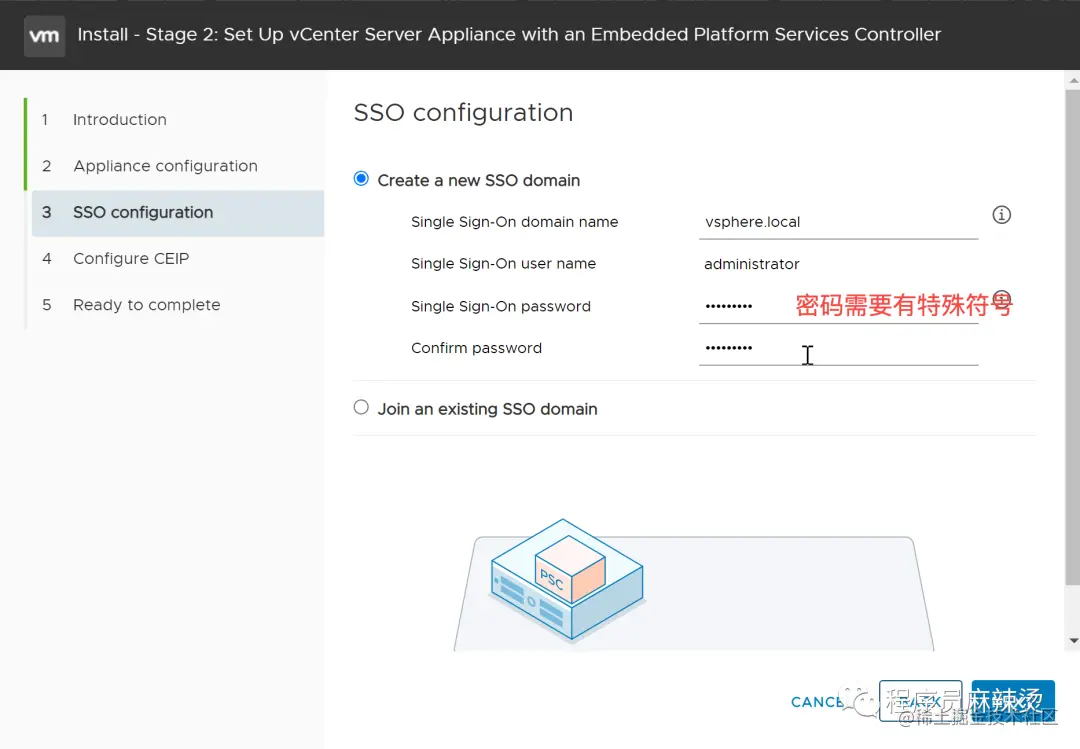Click the Single Sign-On user name label
The height and width of the screenshot is (749, 1080).
point(503,264)
